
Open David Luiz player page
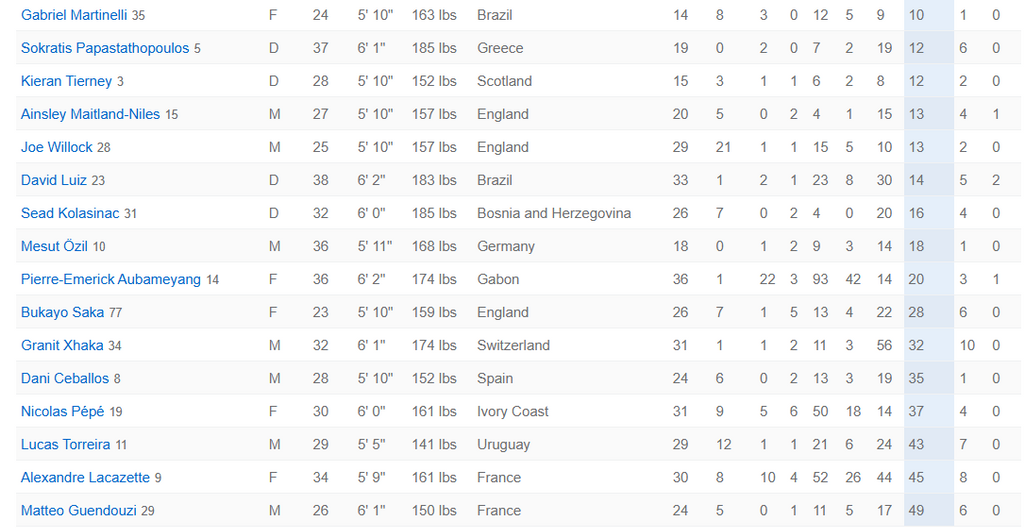(x=54, y=180)
